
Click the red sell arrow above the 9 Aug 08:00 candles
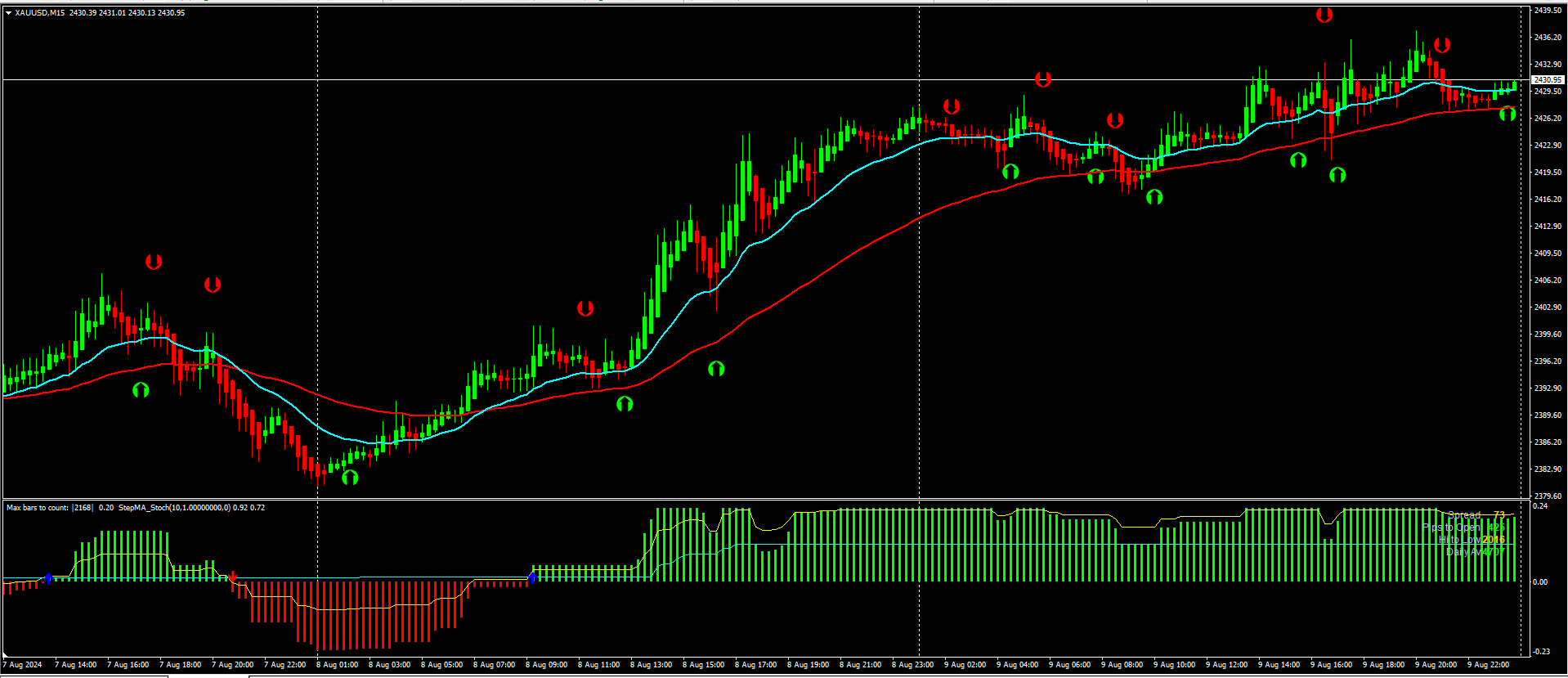tap(1115, 120)
